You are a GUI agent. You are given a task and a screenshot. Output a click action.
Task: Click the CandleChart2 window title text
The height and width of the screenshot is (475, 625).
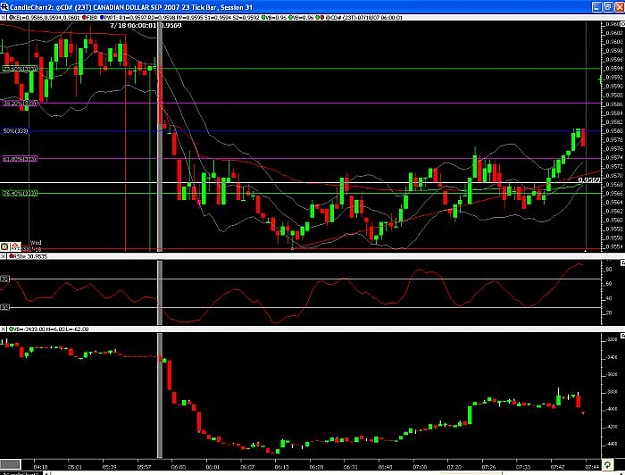click(131, 7)
